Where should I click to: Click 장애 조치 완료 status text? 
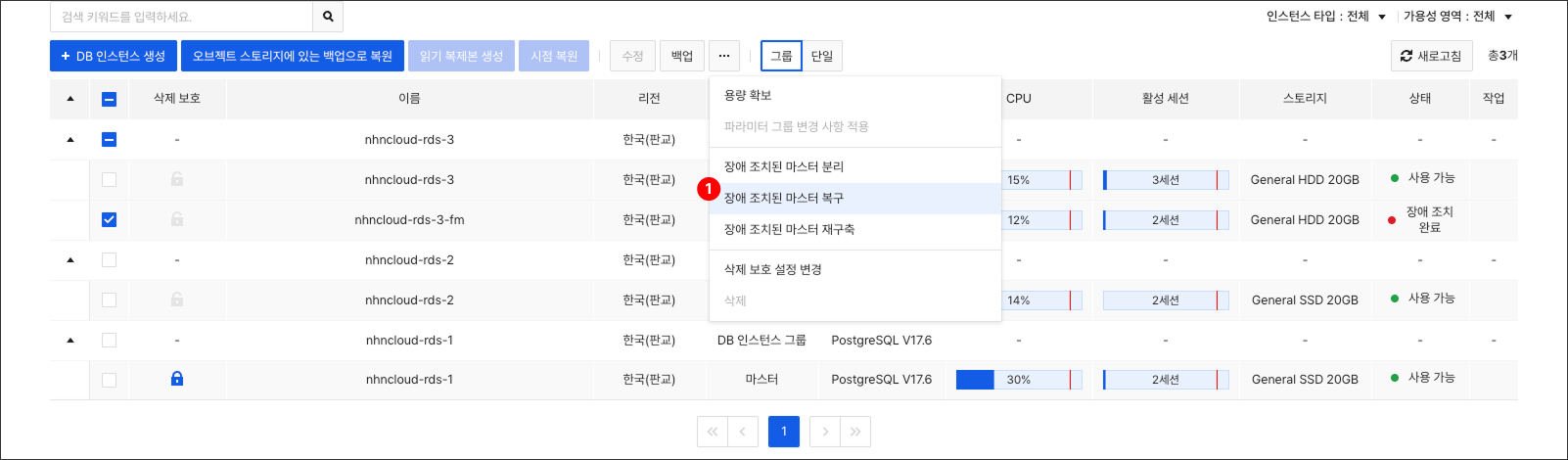1430,219
